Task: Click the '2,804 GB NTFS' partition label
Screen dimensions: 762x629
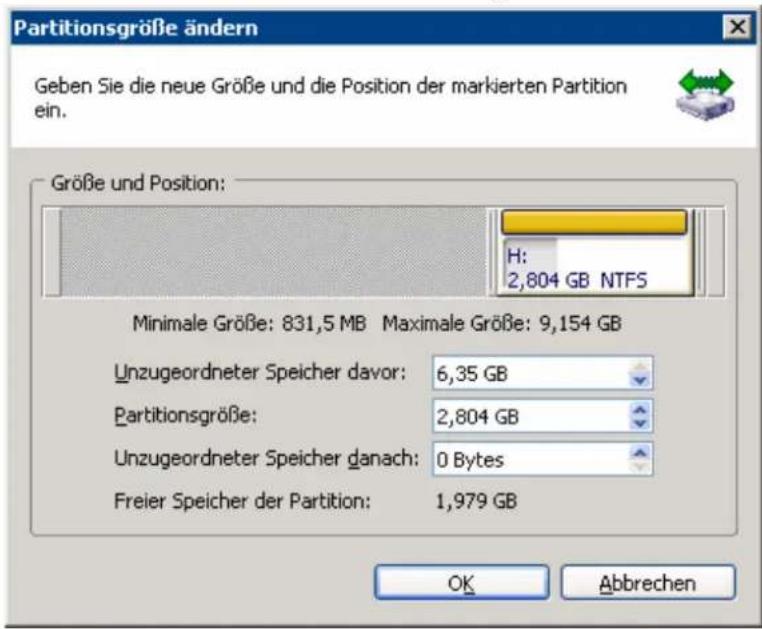Action: [577, 280]
